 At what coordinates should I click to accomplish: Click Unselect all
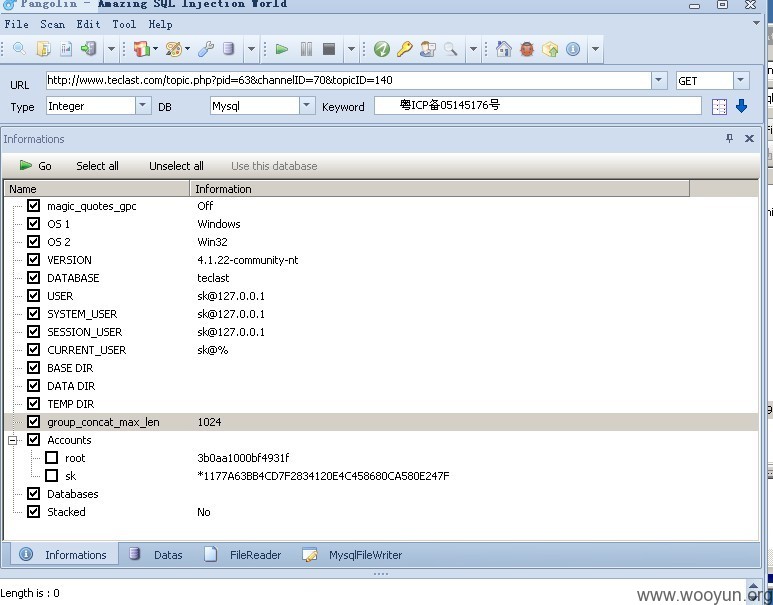tap(176, 166)
